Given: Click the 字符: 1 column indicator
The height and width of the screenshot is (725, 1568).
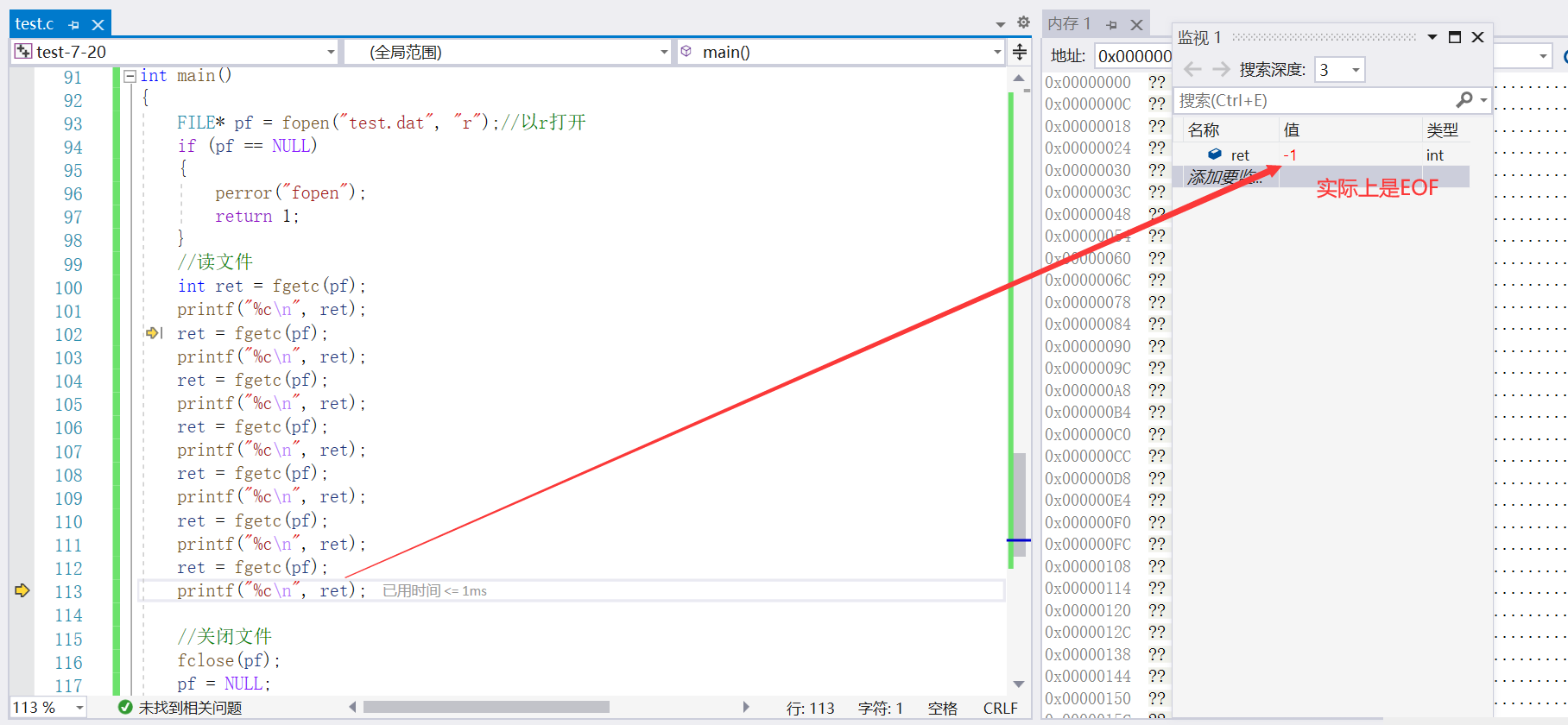Looking at the screenshot, I should point(881,708).
